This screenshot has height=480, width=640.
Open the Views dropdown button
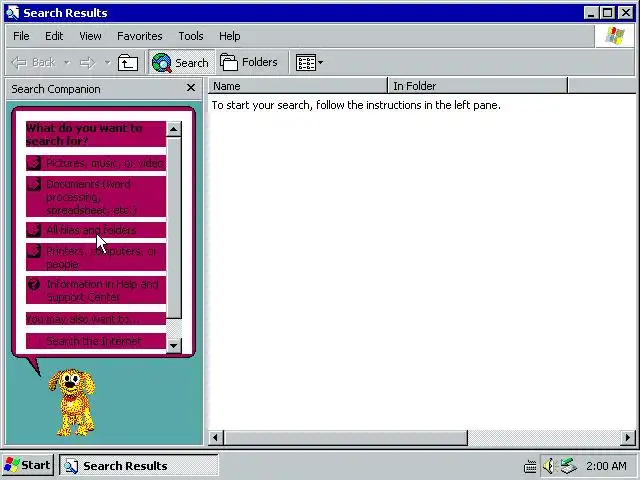click(309, 62)
